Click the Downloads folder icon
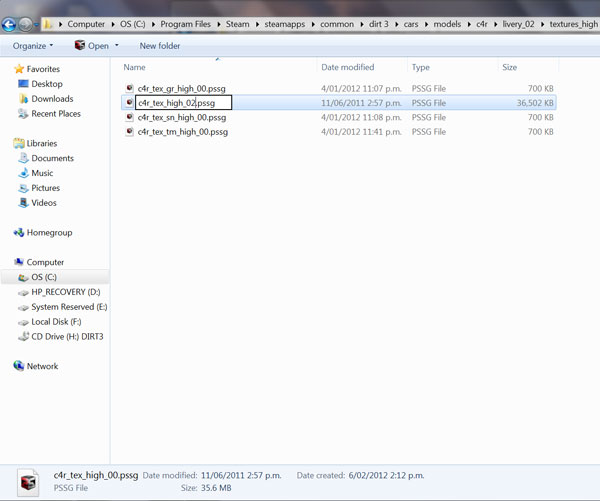 (x=23, y=99)
